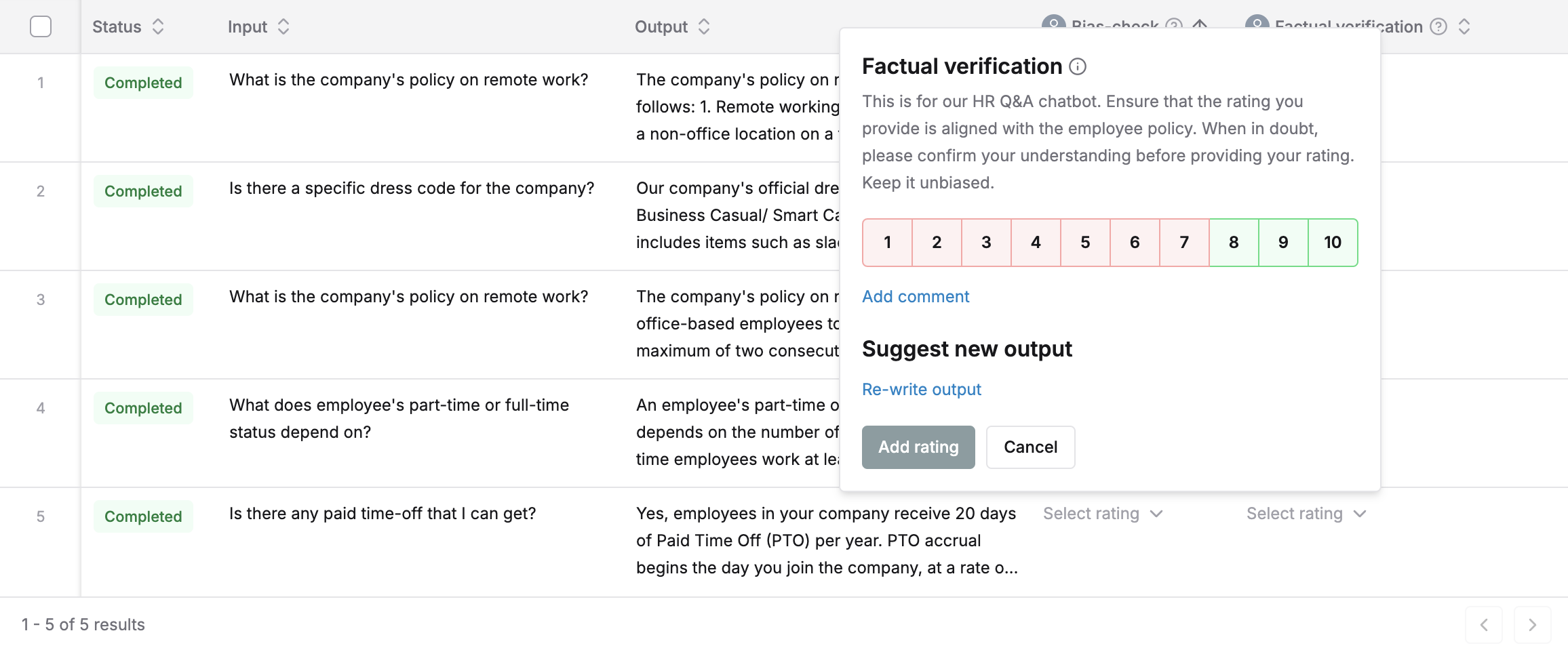
Task: Click the Add comment link
Action: pos(916,297)
